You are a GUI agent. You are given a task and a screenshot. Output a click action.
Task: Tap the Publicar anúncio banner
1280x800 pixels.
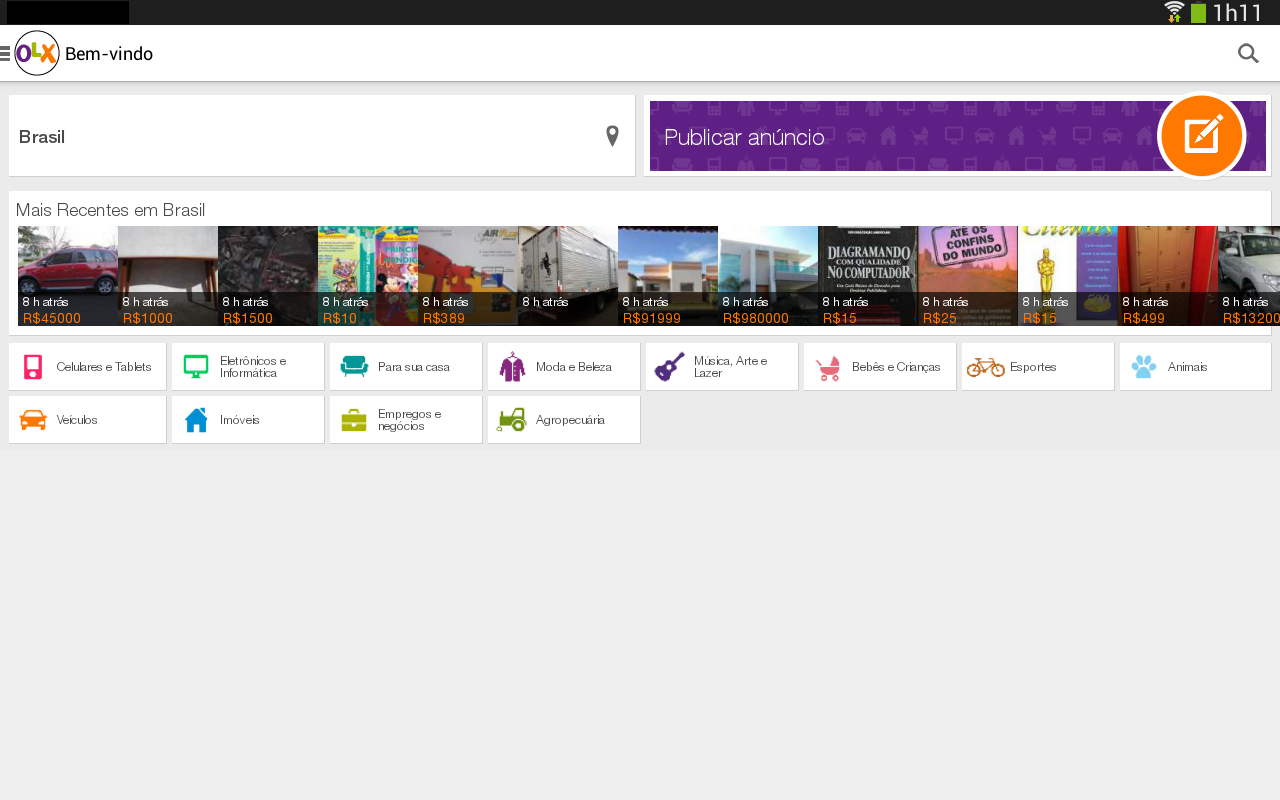click(x=958, y=136)
